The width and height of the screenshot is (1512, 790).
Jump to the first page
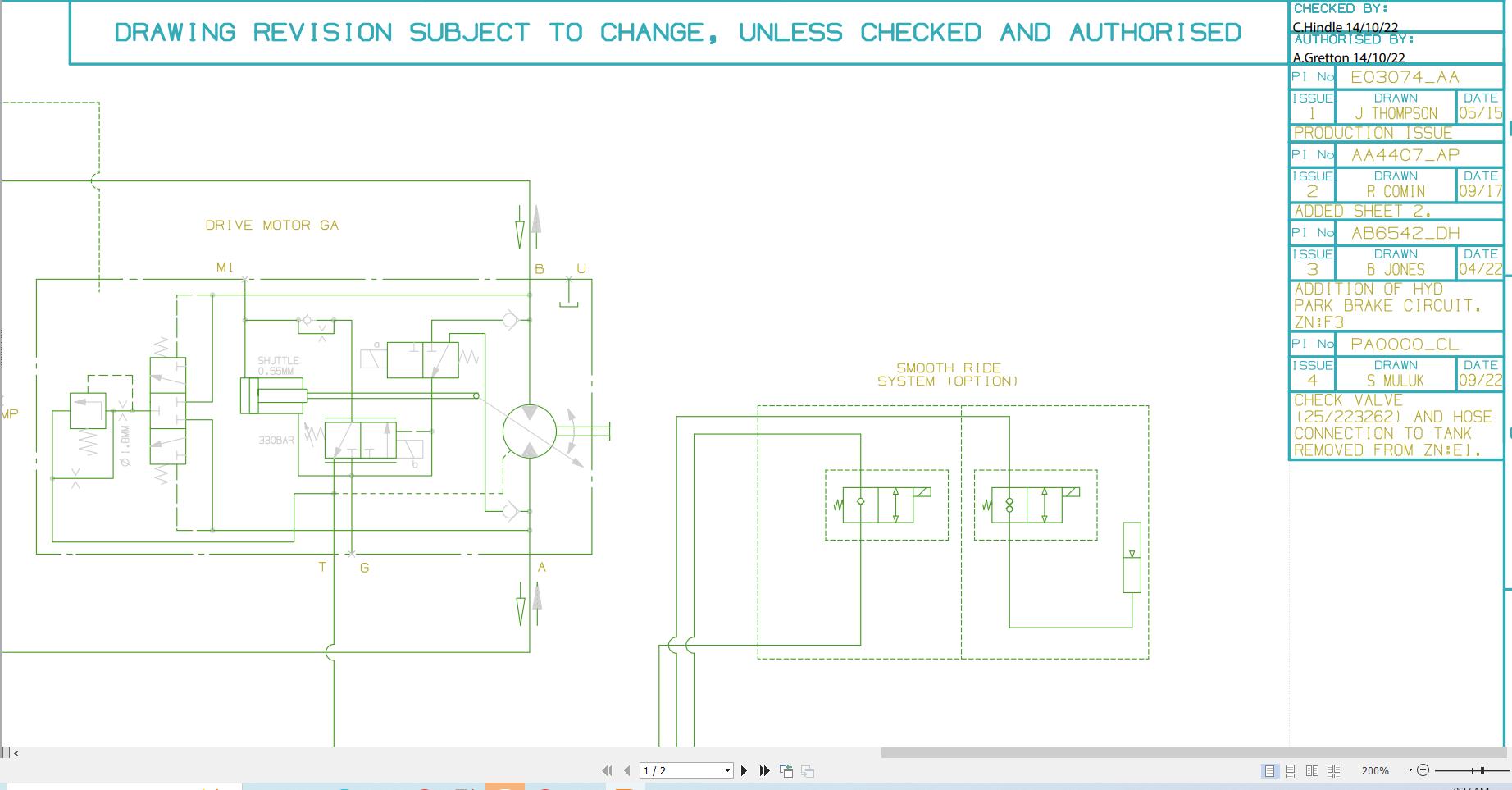click(608, 770)
